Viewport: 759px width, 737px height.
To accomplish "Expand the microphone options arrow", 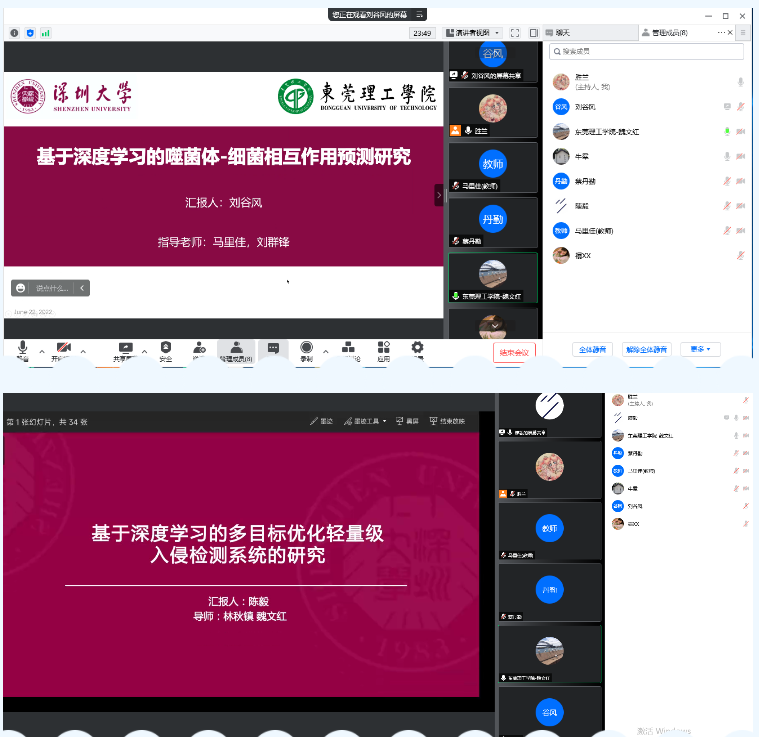I will (41, 352).
